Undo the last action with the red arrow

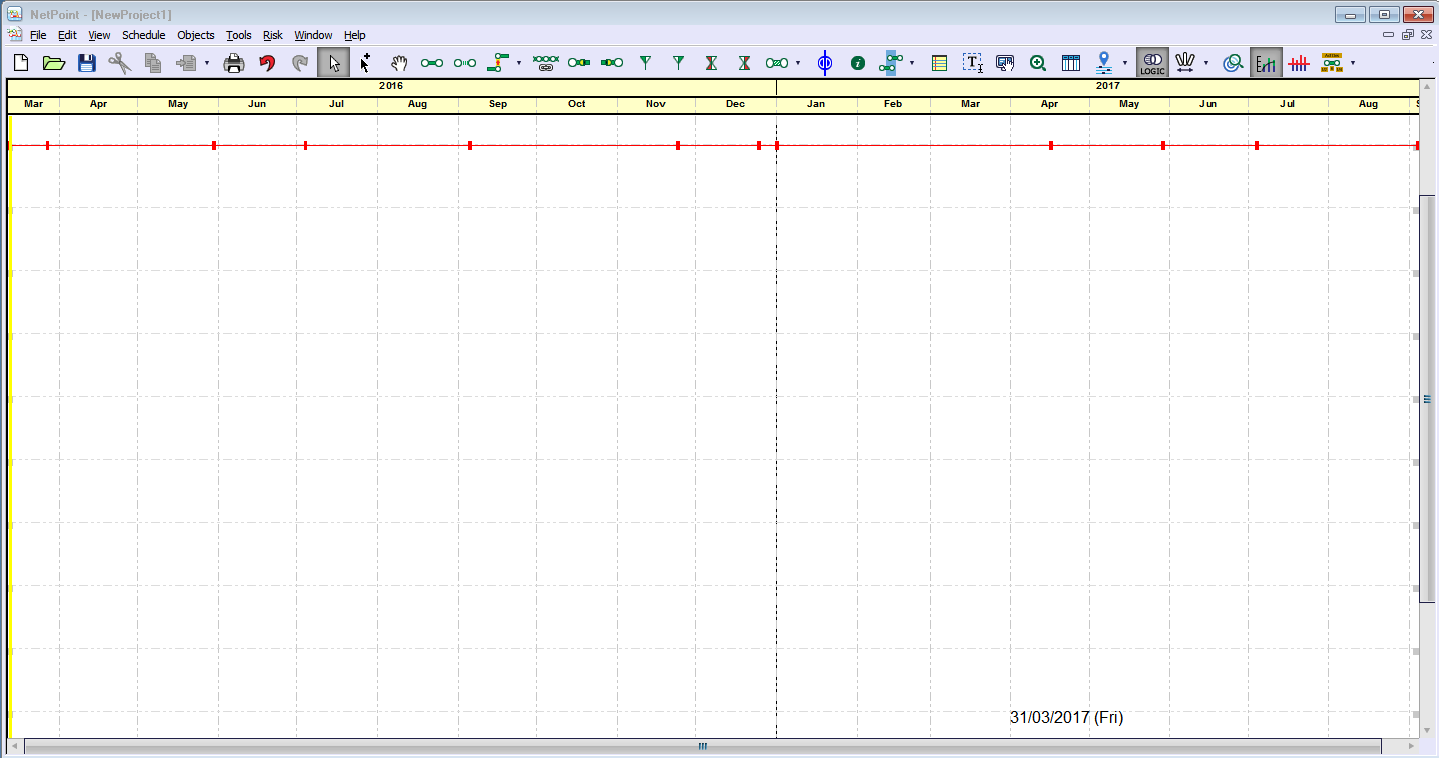coord(267,63)
